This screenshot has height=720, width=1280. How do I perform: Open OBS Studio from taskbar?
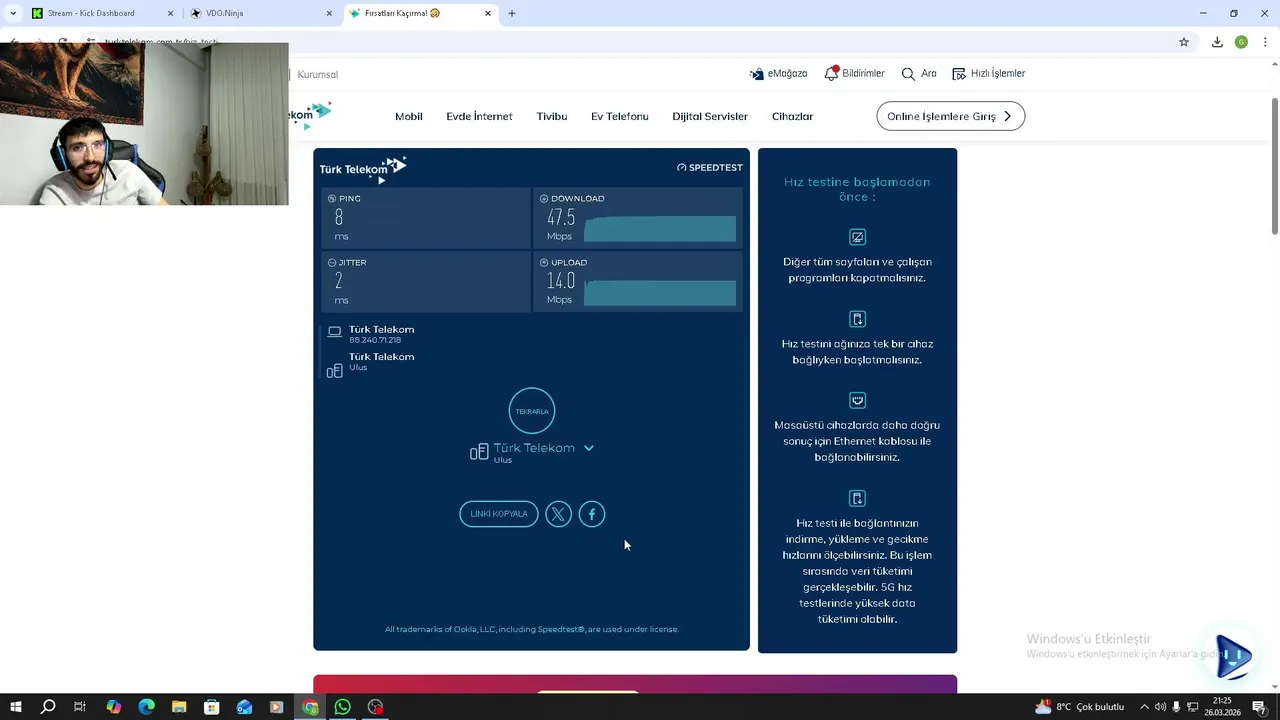tap(375, 707)
